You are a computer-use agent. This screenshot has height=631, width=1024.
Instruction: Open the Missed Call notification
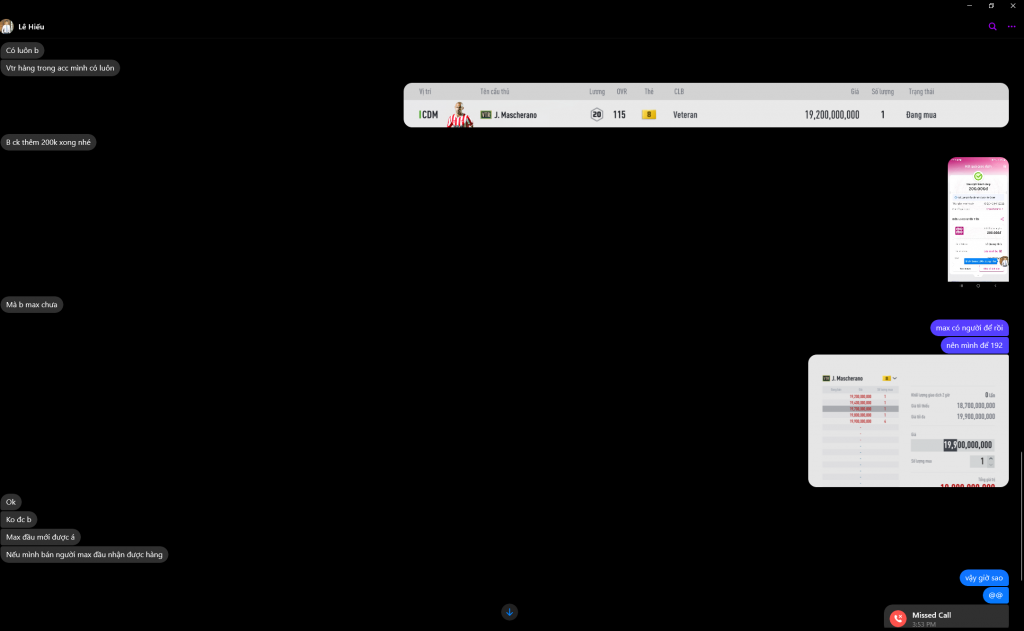click(946, 617)
